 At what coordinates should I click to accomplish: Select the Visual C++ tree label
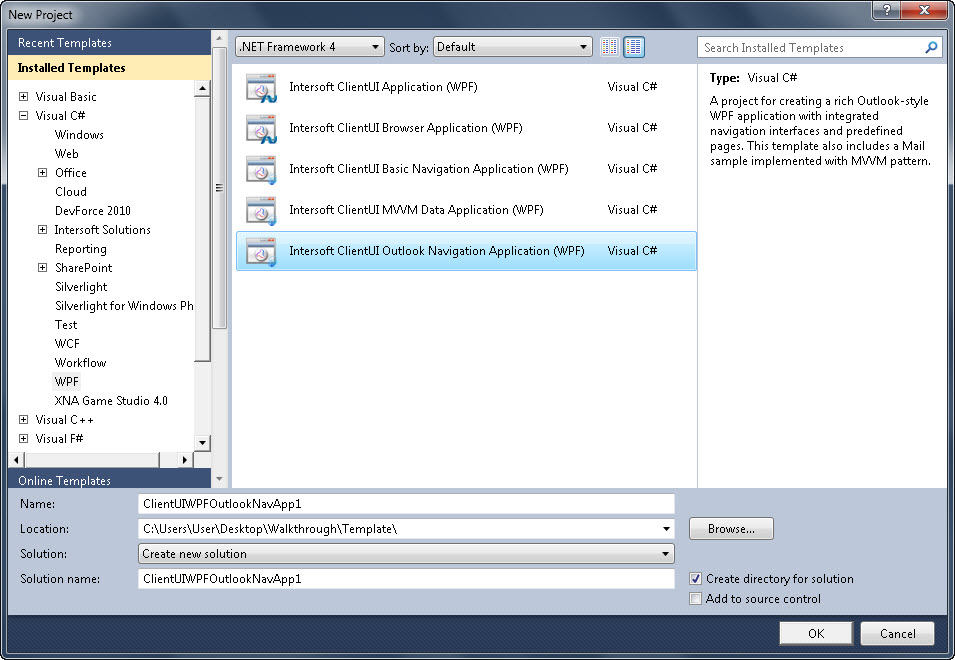65,420
